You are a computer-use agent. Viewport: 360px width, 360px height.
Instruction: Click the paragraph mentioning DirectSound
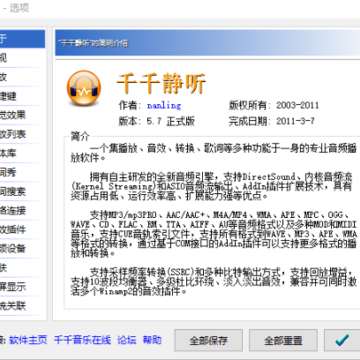pyautogui.click(x=212, y=186)
